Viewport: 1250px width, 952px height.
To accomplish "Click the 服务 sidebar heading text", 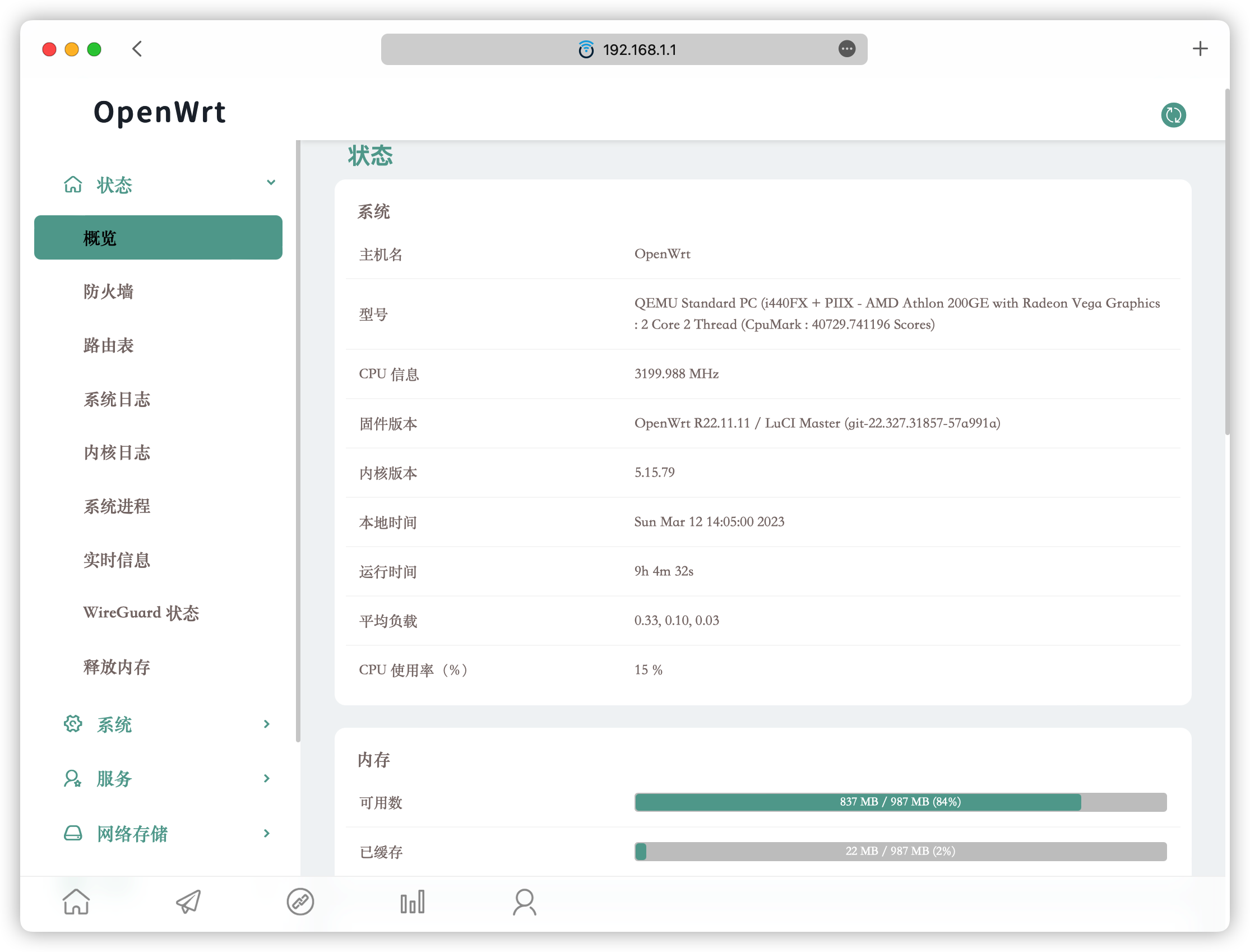I will pos(114,779).
